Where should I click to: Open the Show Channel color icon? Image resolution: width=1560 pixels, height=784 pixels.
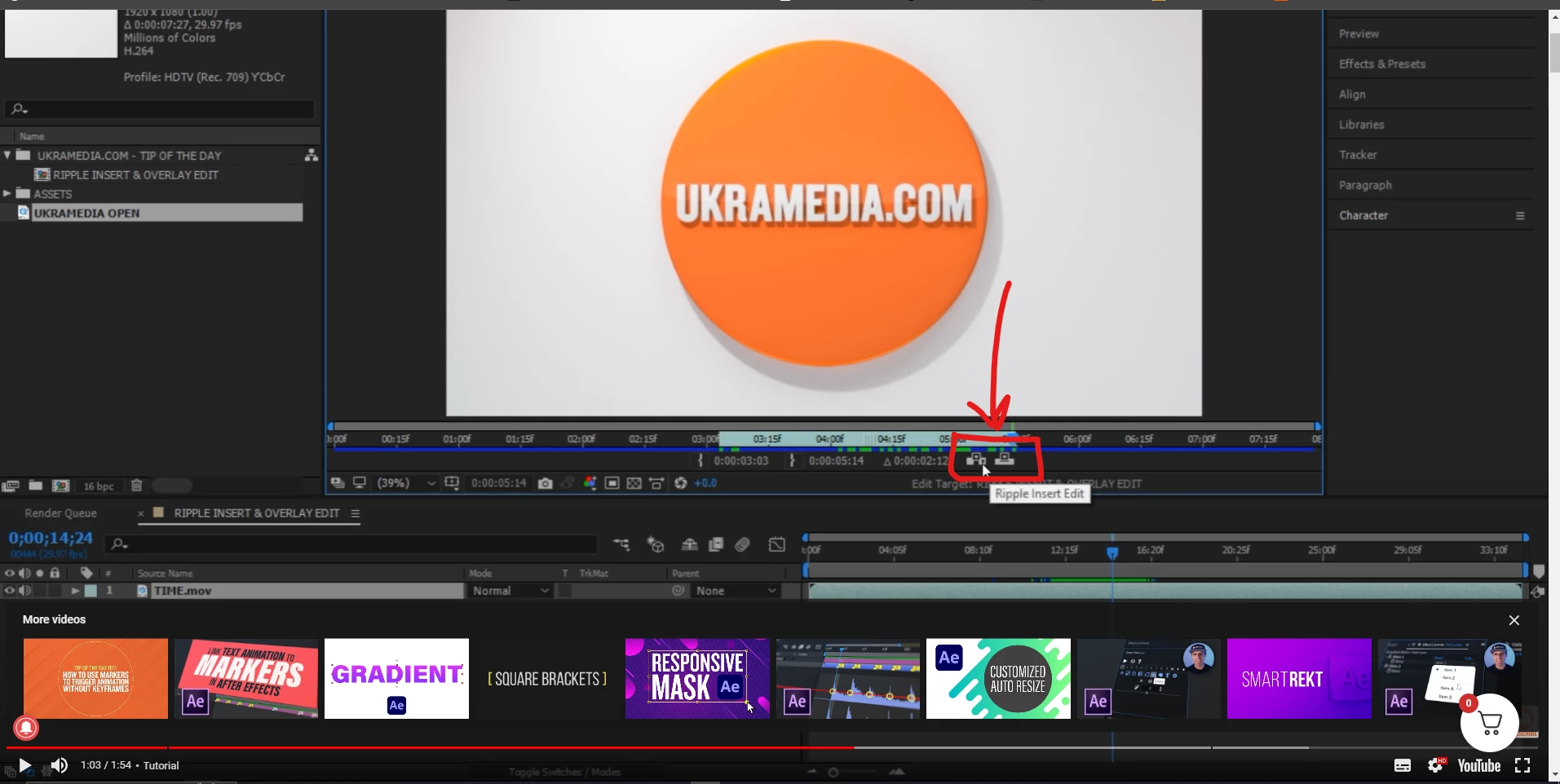click(590, 483)
